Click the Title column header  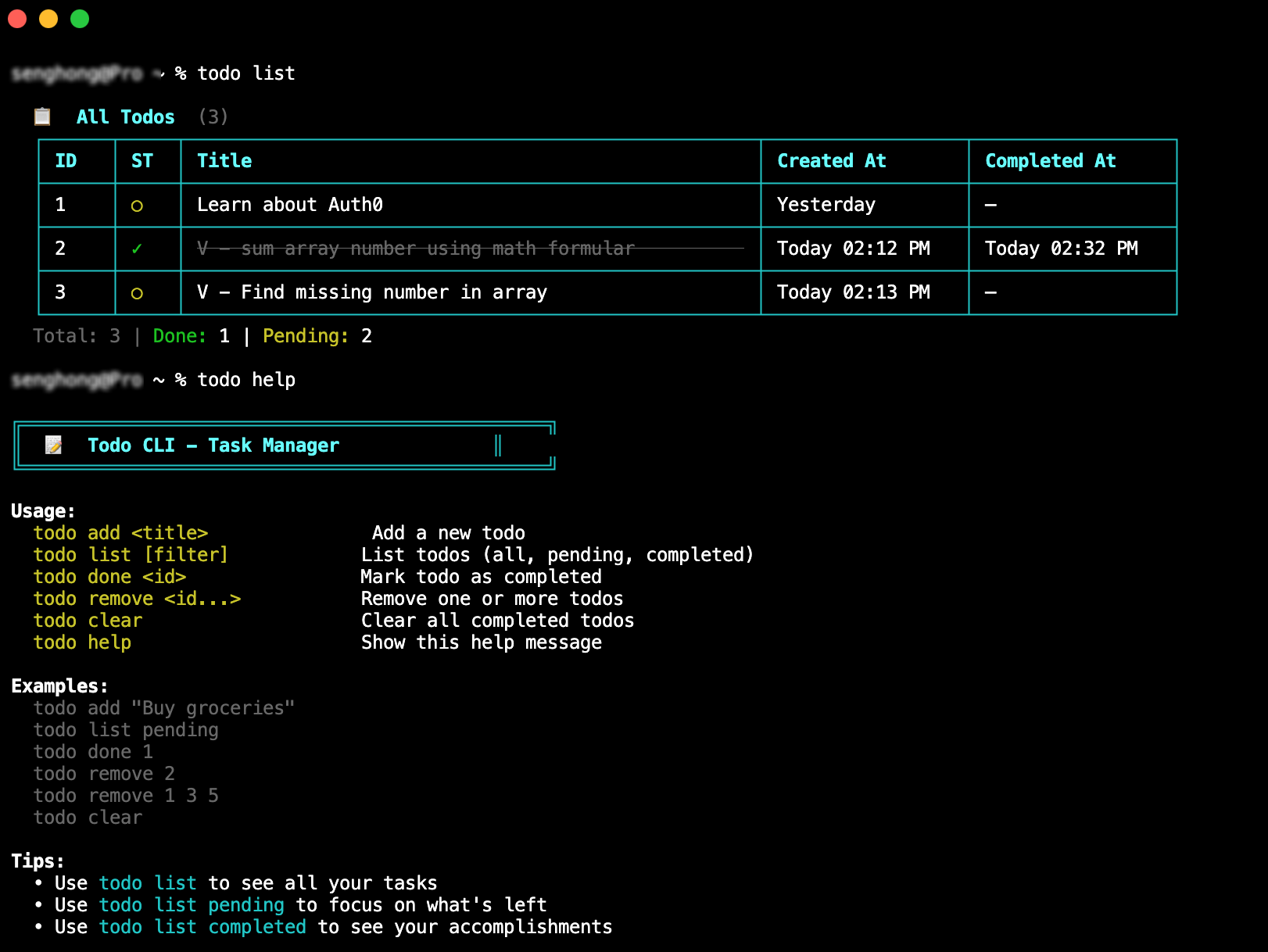pos(224,161)
